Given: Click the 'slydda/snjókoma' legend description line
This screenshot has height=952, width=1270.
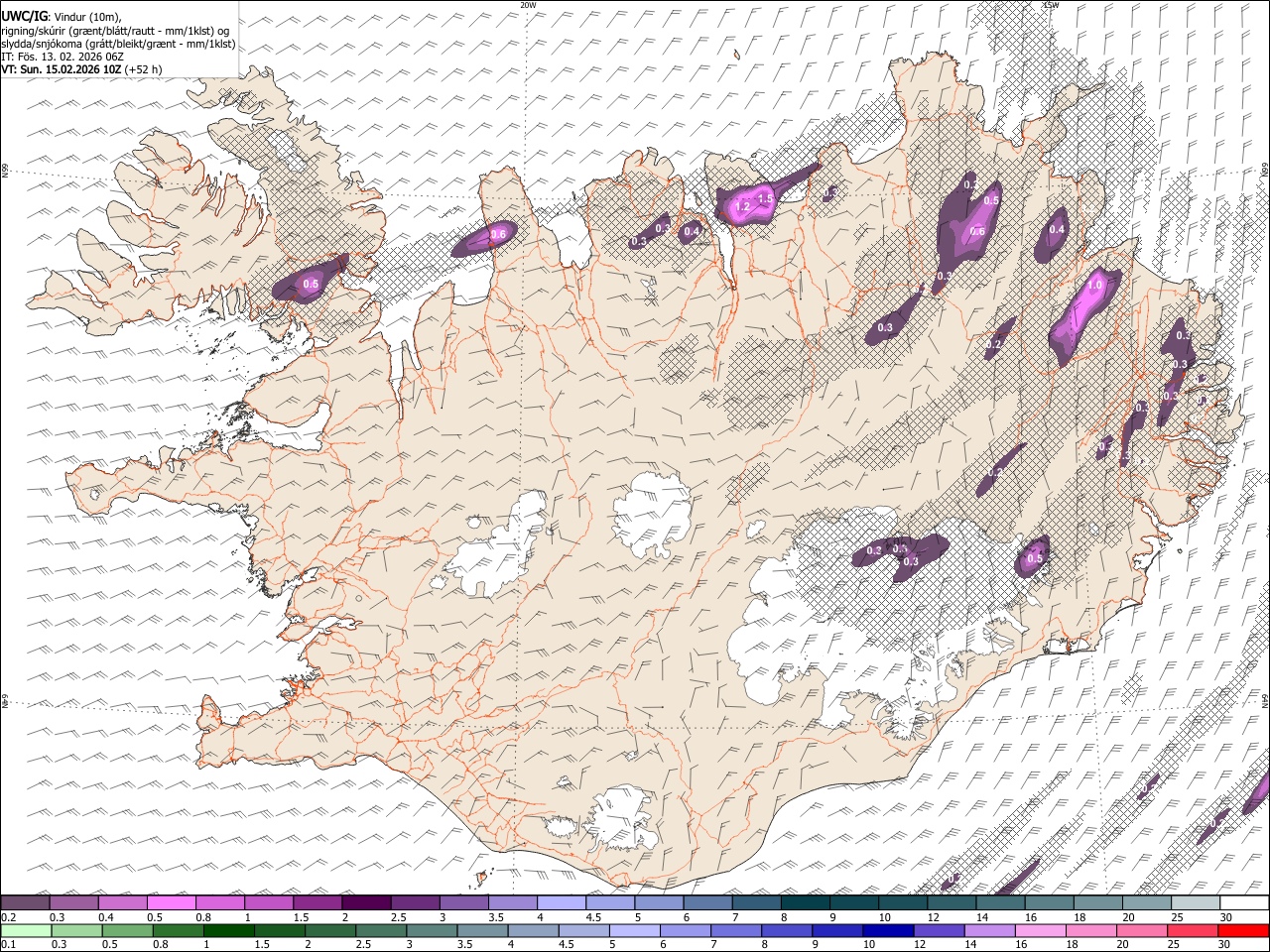Looking at the screenshot, I should click(118, 44).
